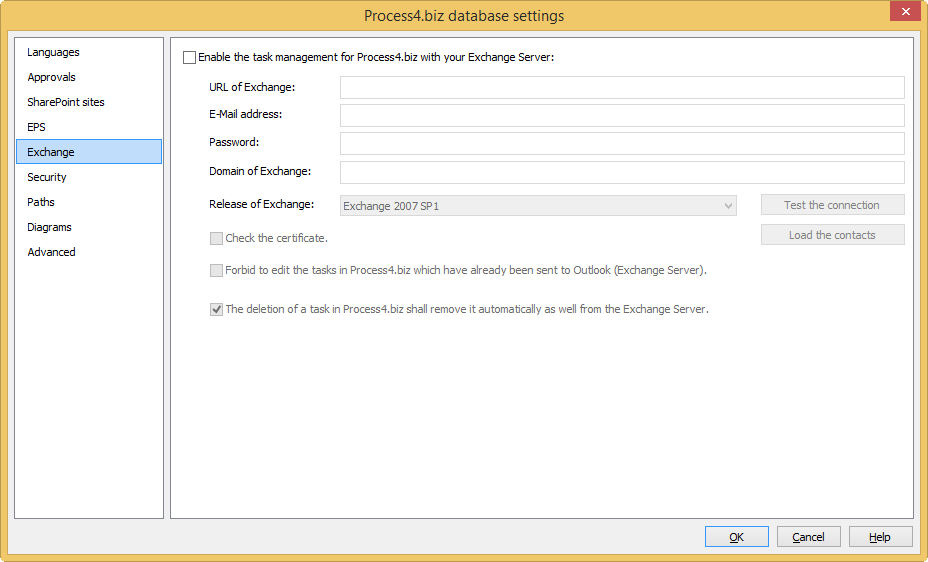This screenshot has width=928, height=562.
Task: Toggle the Check the certificate checkbox
Action: click(217, 238)
